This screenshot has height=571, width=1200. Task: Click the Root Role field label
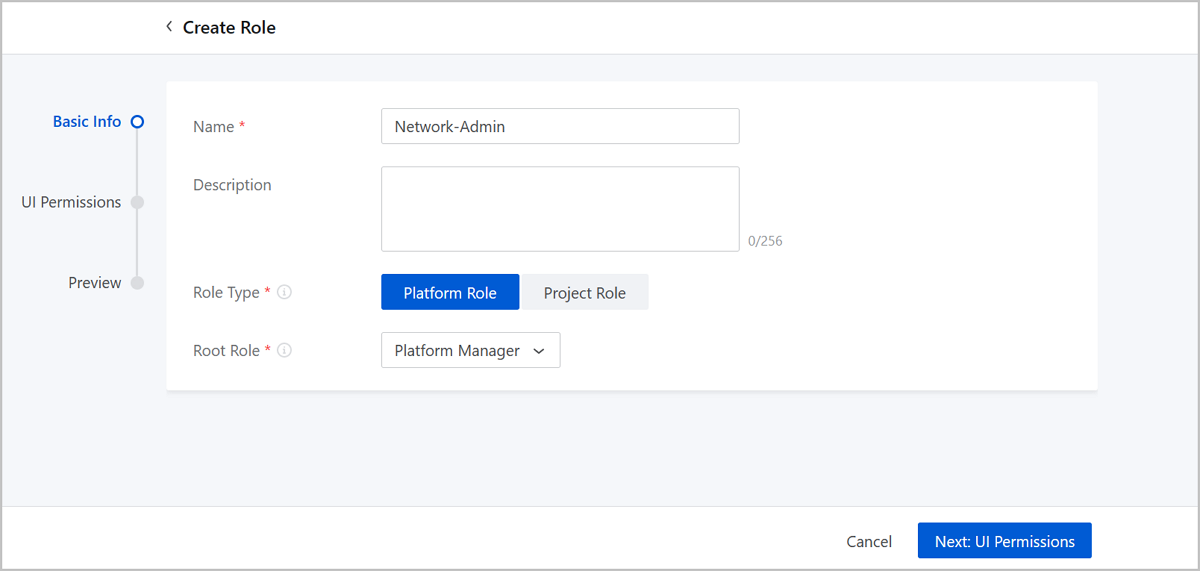[226, 351]
